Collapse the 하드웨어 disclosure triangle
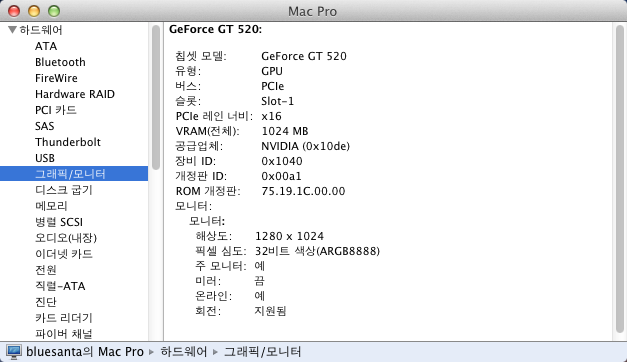Screen dimensions: 627x362 coord(12,30)
